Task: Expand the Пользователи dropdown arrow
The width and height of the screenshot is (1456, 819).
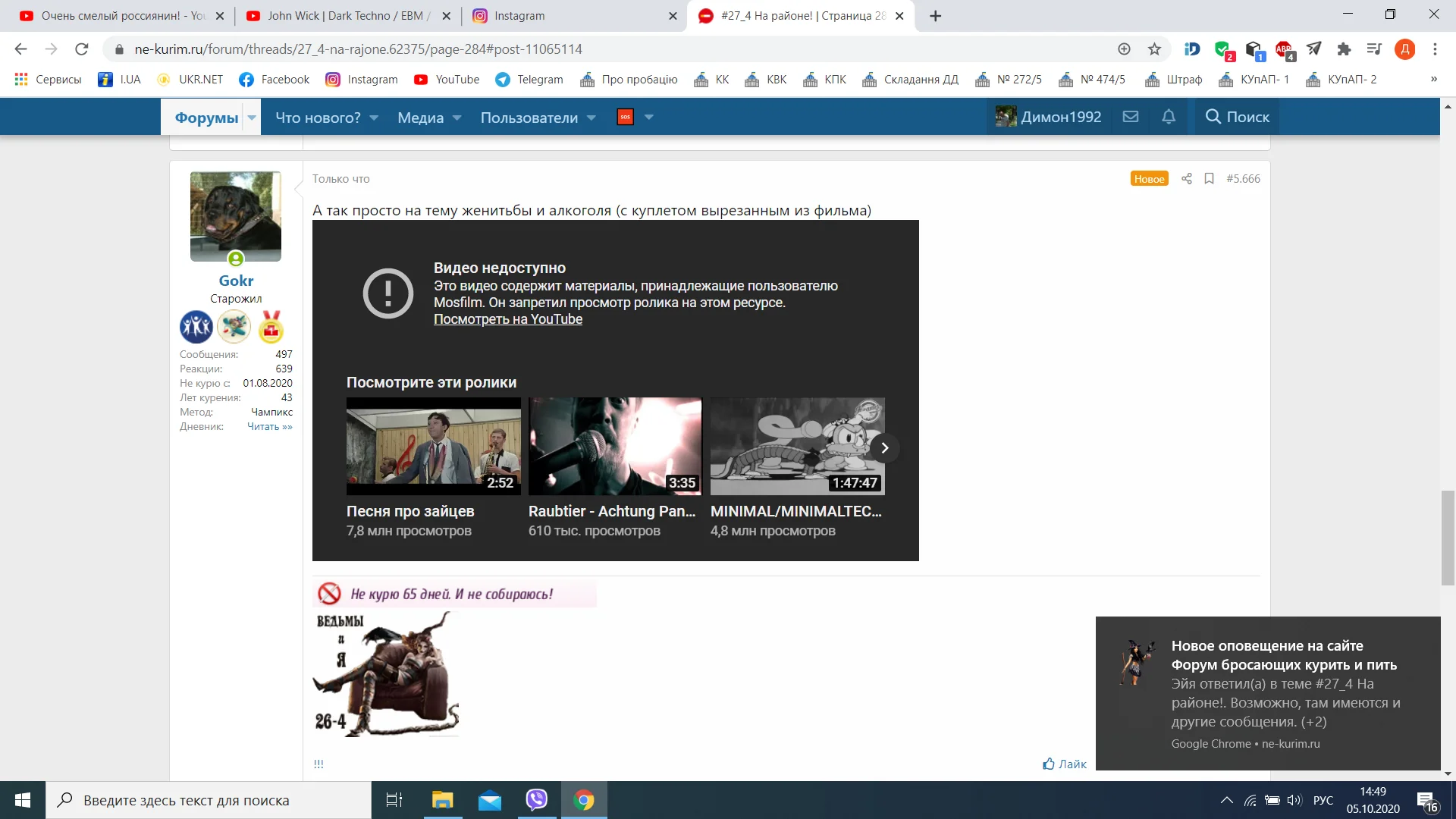Action: click(x=591, y=118)
